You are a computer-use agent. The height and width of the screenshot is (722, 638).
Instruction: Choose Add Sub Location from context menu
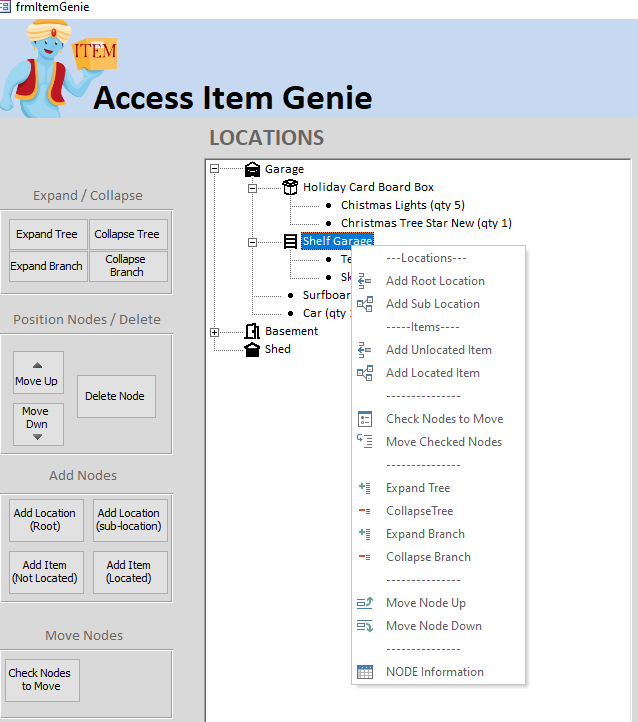pos(432,304)
